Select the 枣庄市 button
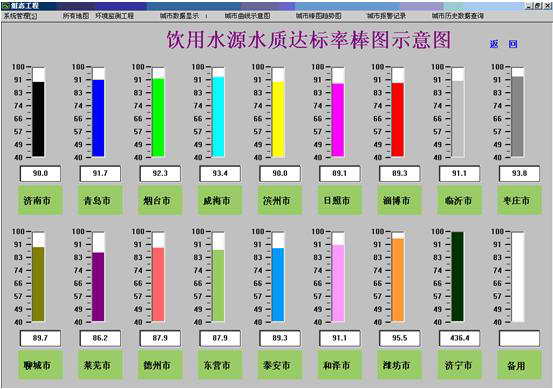The height and width of the screenshot is (389, 553). click(519, 201)
